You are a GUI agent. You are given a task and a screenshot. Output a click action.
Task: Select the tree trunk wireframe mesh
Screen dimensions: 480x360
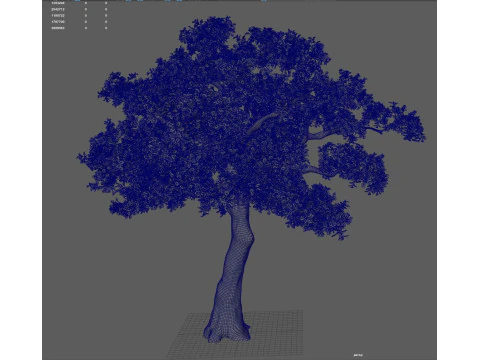point(233,273)
